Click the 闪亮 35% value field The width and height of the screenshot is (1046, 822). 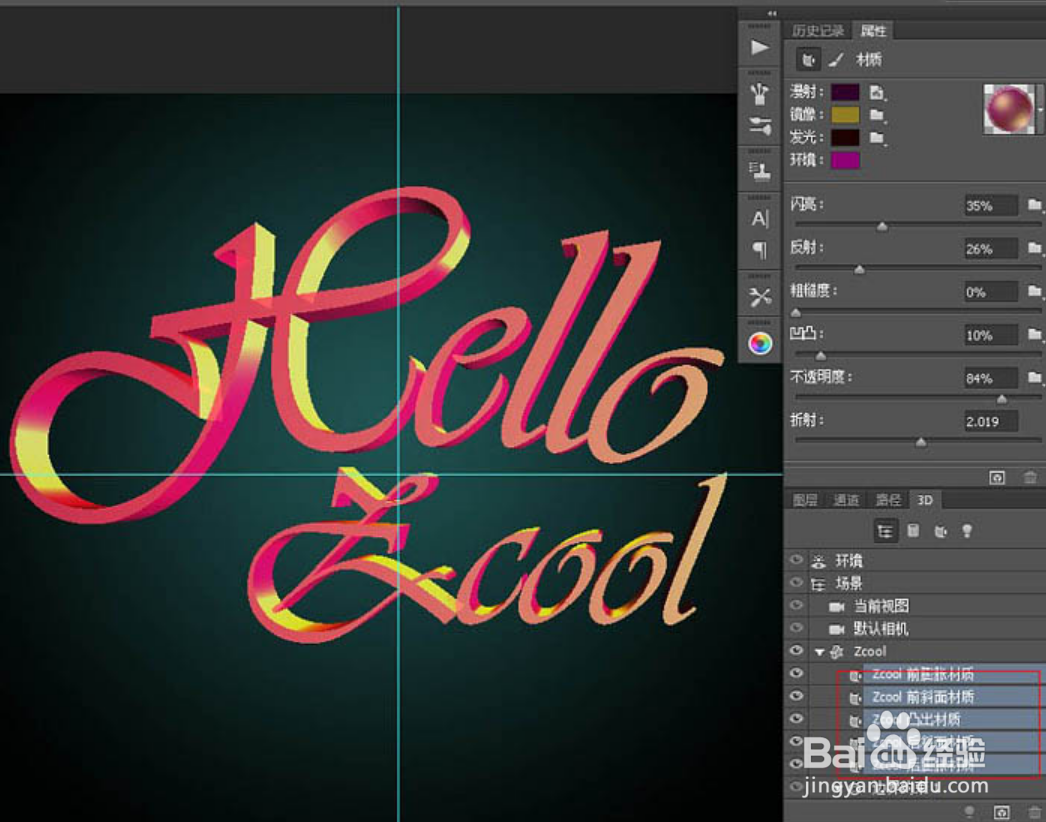pyautogui.click(x=991, y=206)
